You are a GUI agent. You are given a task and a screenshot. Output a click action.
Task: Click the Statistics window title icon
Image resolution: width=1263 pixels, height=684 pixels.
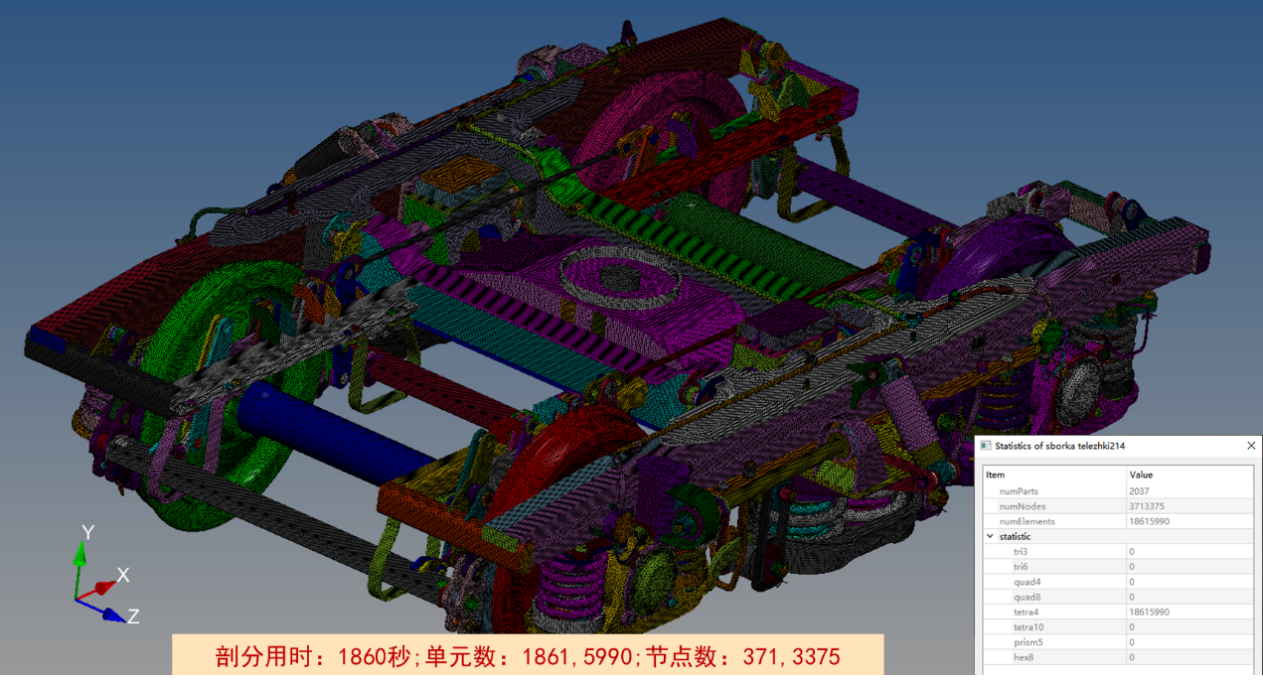click(986, 446)
